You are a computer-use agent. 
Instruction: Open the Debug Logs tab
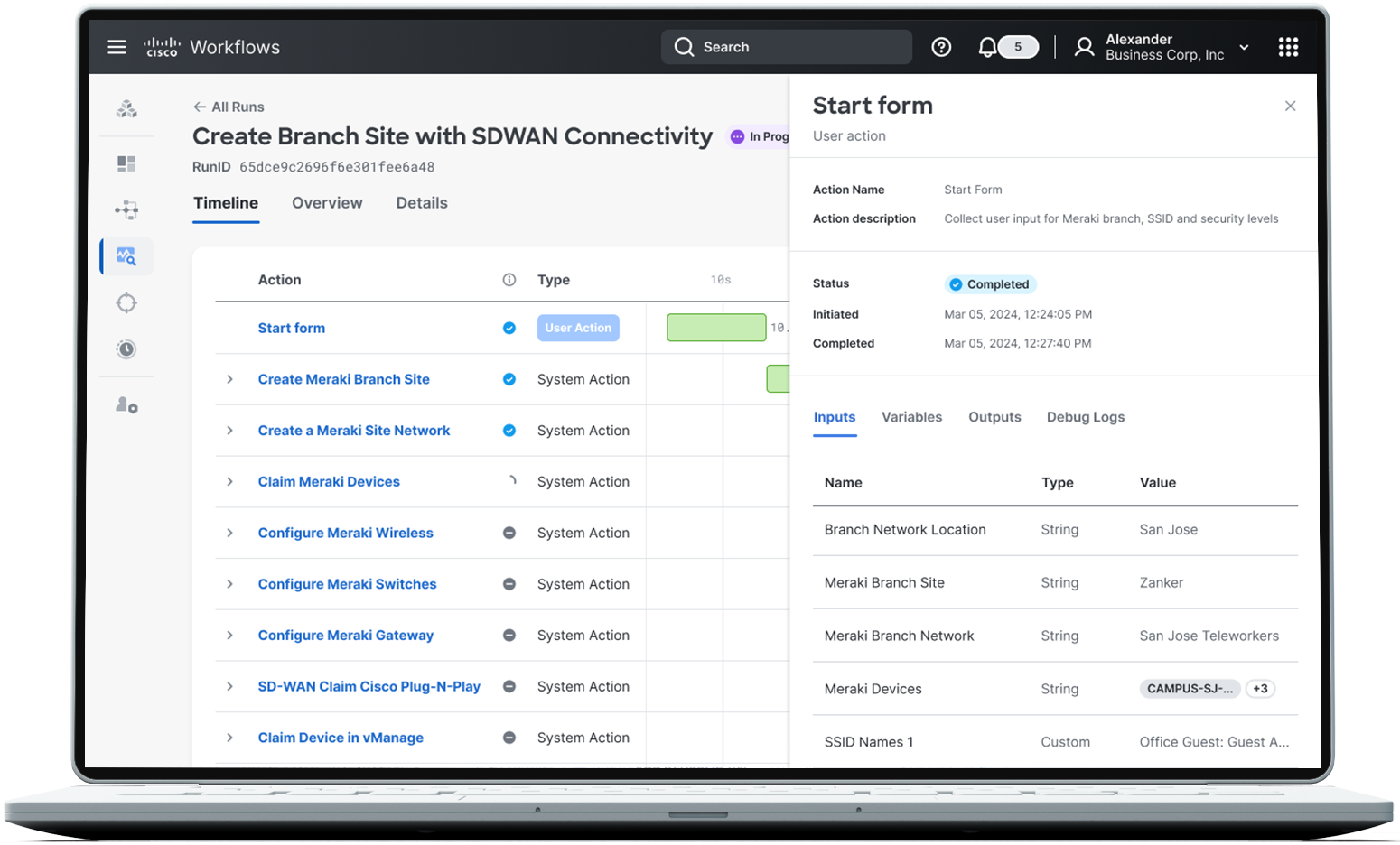(1085, 416)
